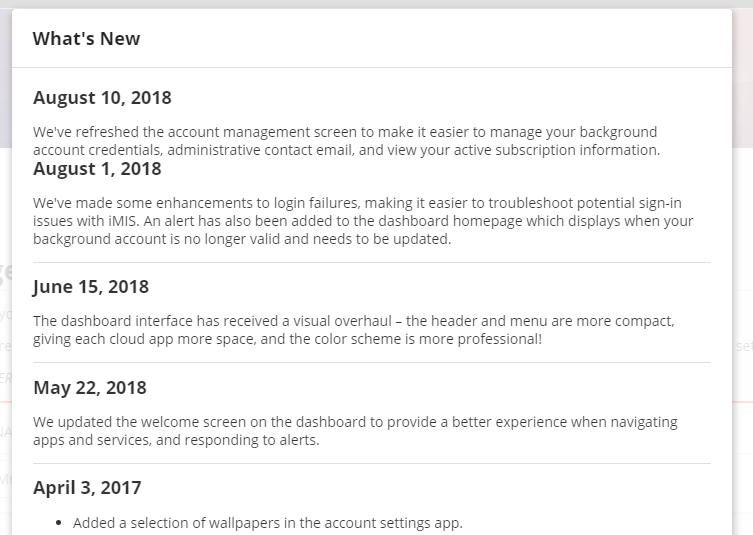Select the August 10, 2018 heading
The width and height of the screenshot is (753, 535).
click(102, 98)
